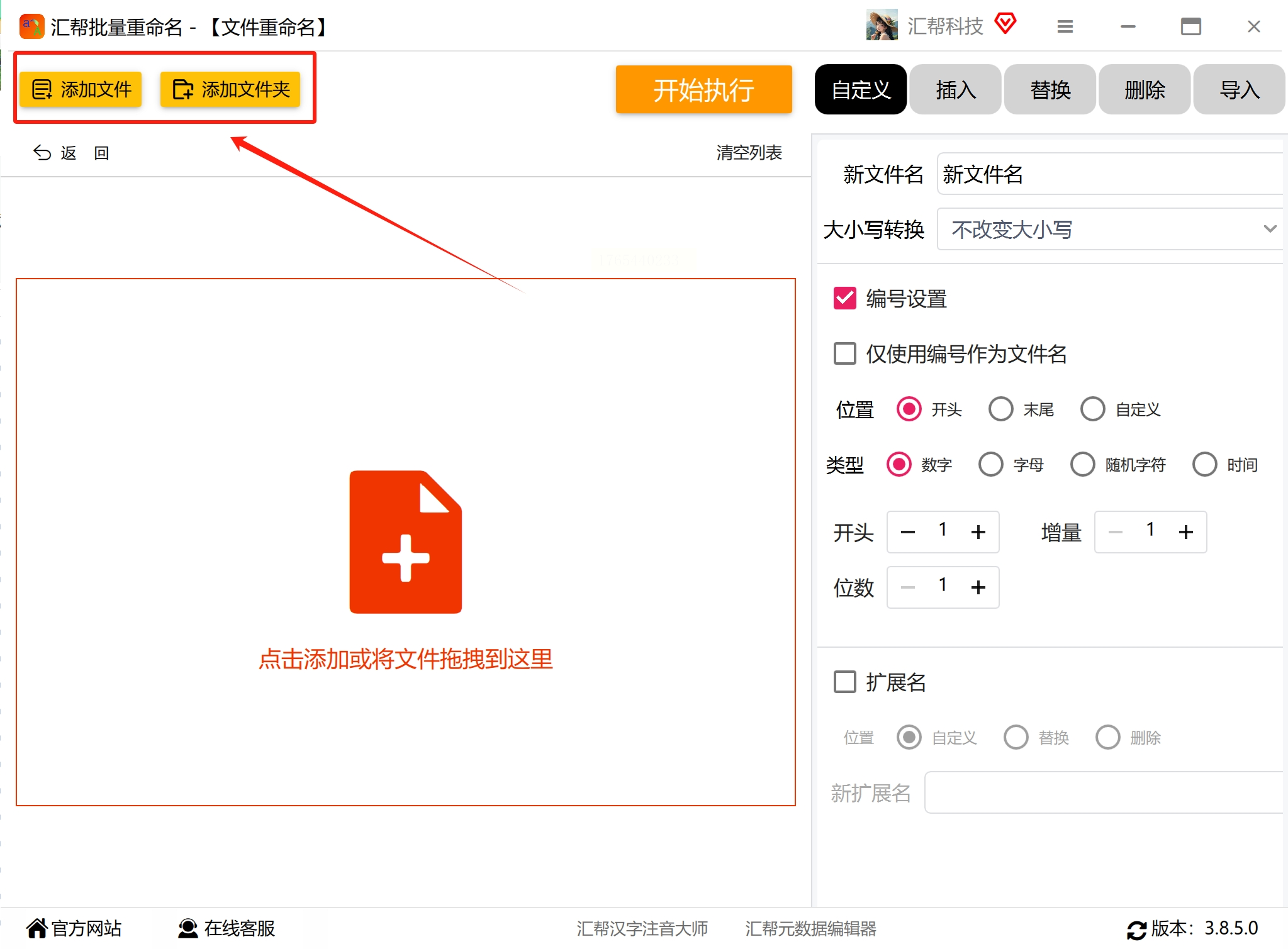
Task: Switch to the 插入 tab
Action: 955,89
